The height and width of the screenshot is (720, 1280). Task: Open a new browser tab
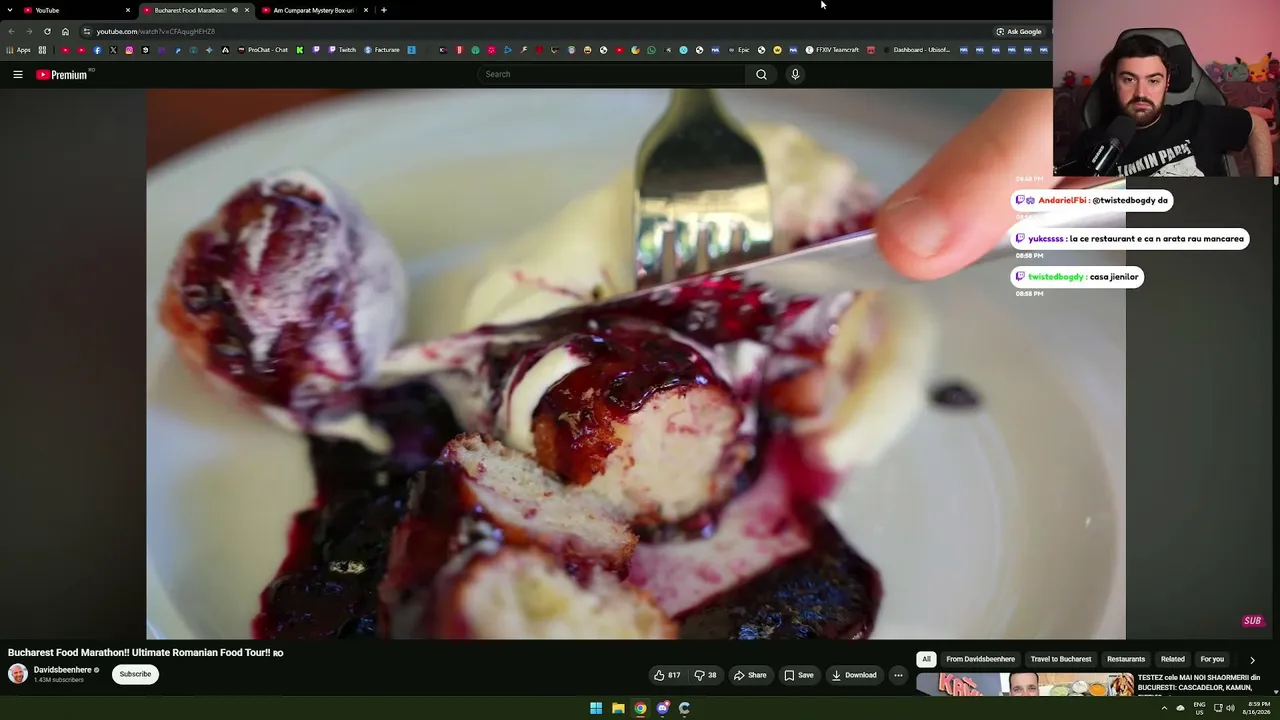point(384,10)
